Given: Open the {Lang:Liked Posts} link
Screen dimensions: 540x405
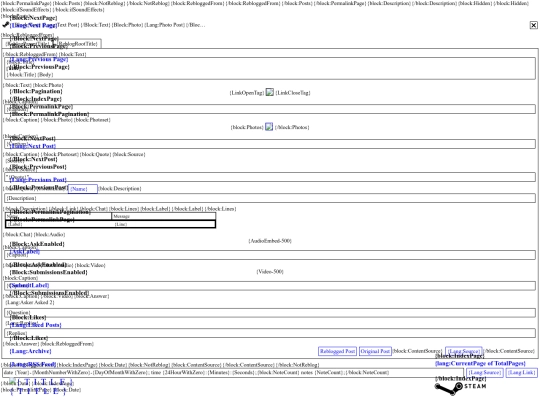Looking at the screenshot, I should (x=35, y=325).
